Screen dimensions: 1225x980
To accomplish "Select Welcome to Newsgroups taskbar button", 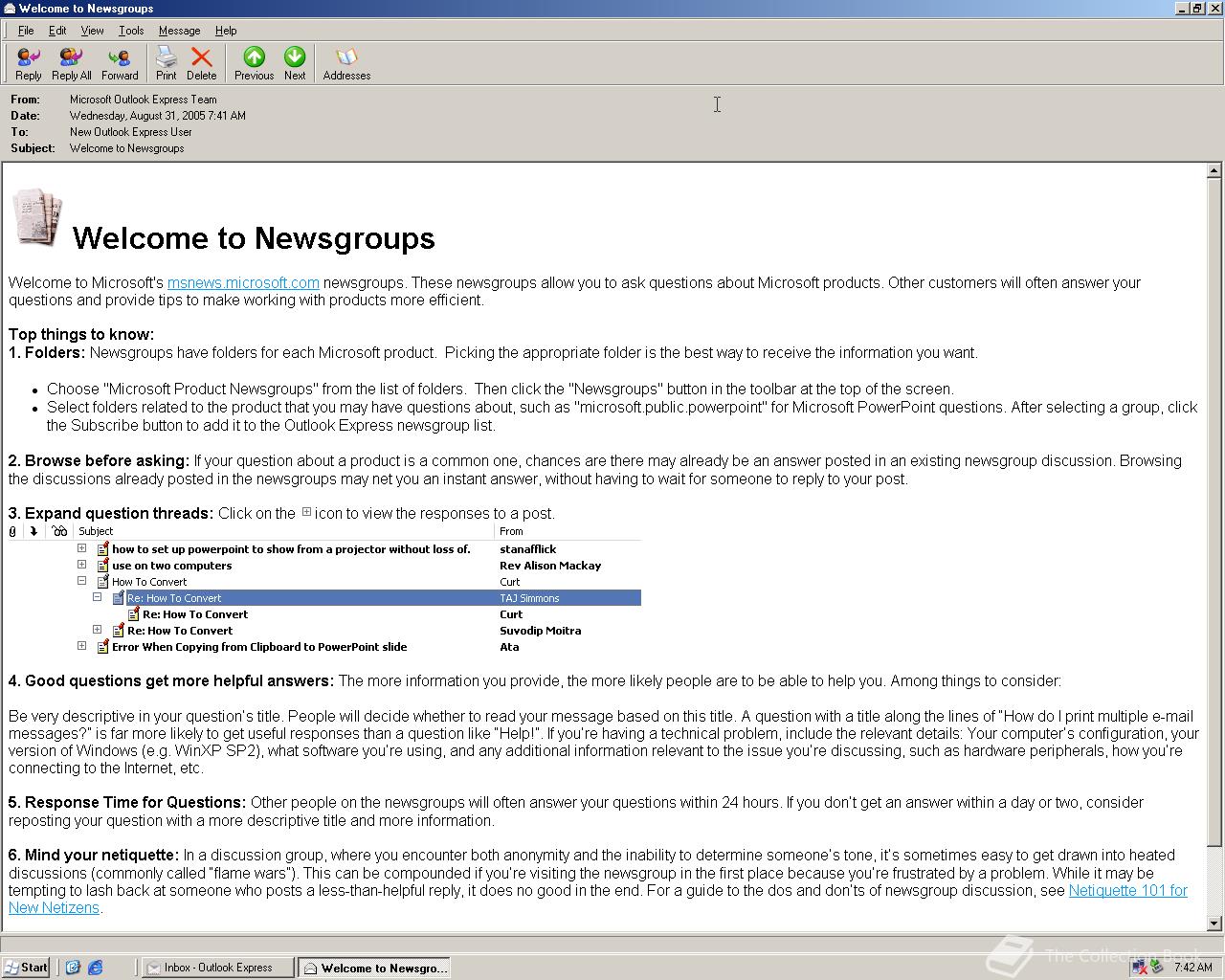I will point(374,968).
